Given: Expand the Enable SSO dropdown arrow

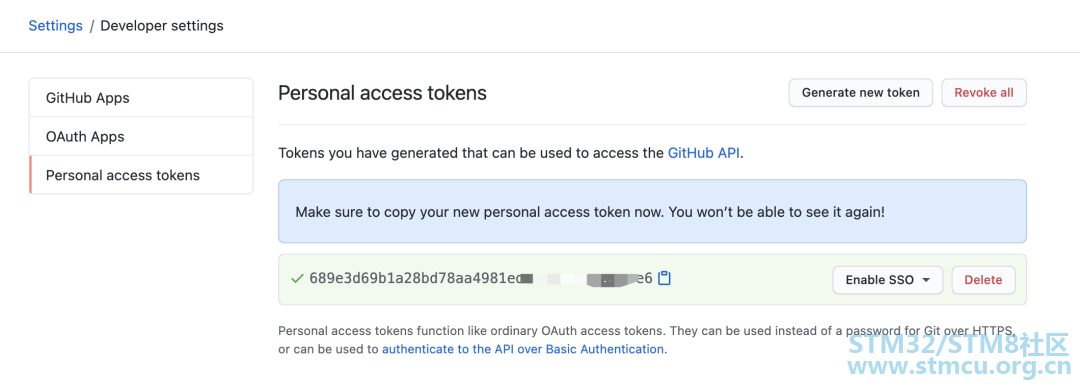Looking at the screenshot, I should 926,280.
